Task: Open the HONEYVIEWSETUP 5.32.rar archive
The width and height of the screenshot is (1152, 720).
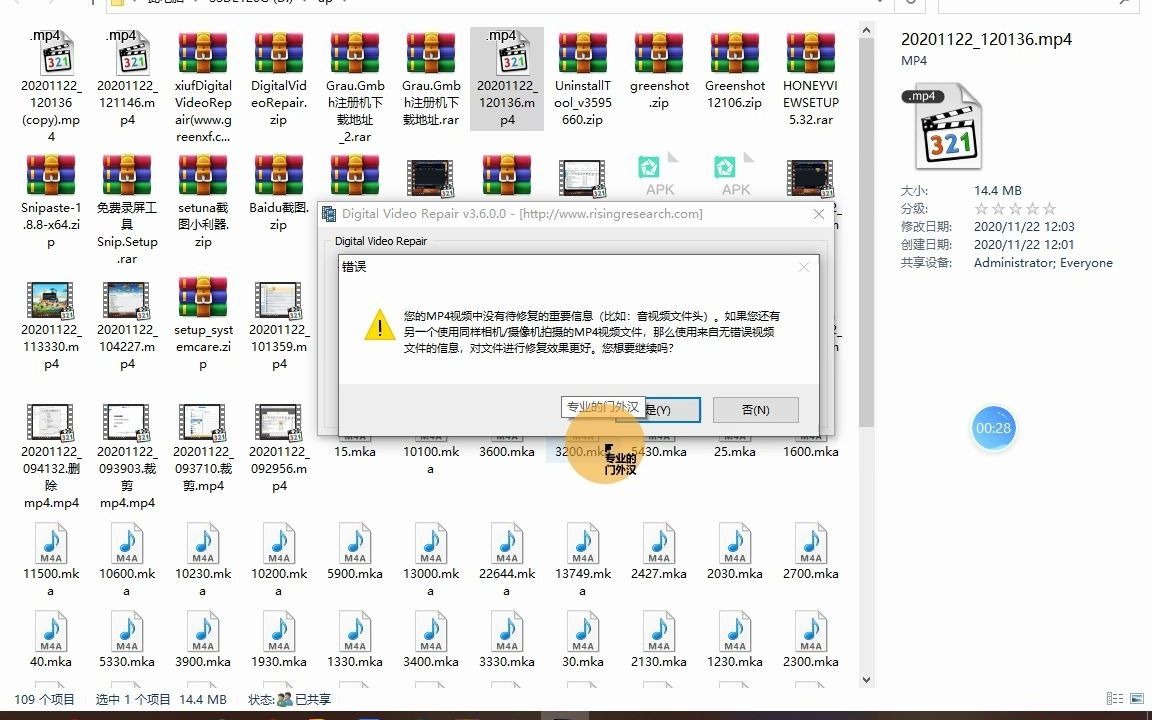Action: 810,55
